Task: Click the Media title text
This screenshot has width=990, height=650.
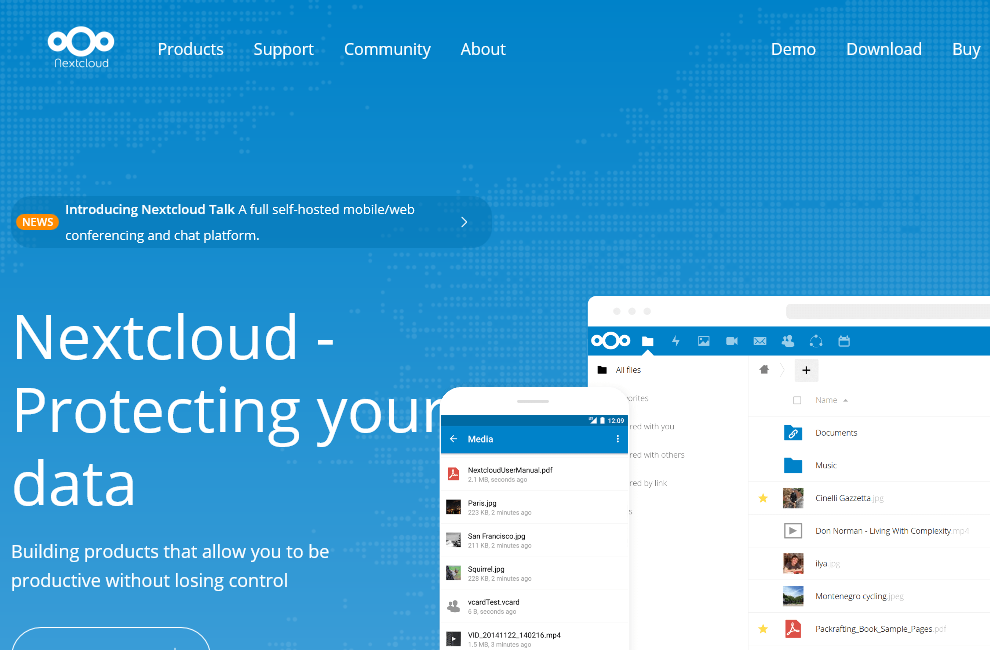Action: [480, 438]
